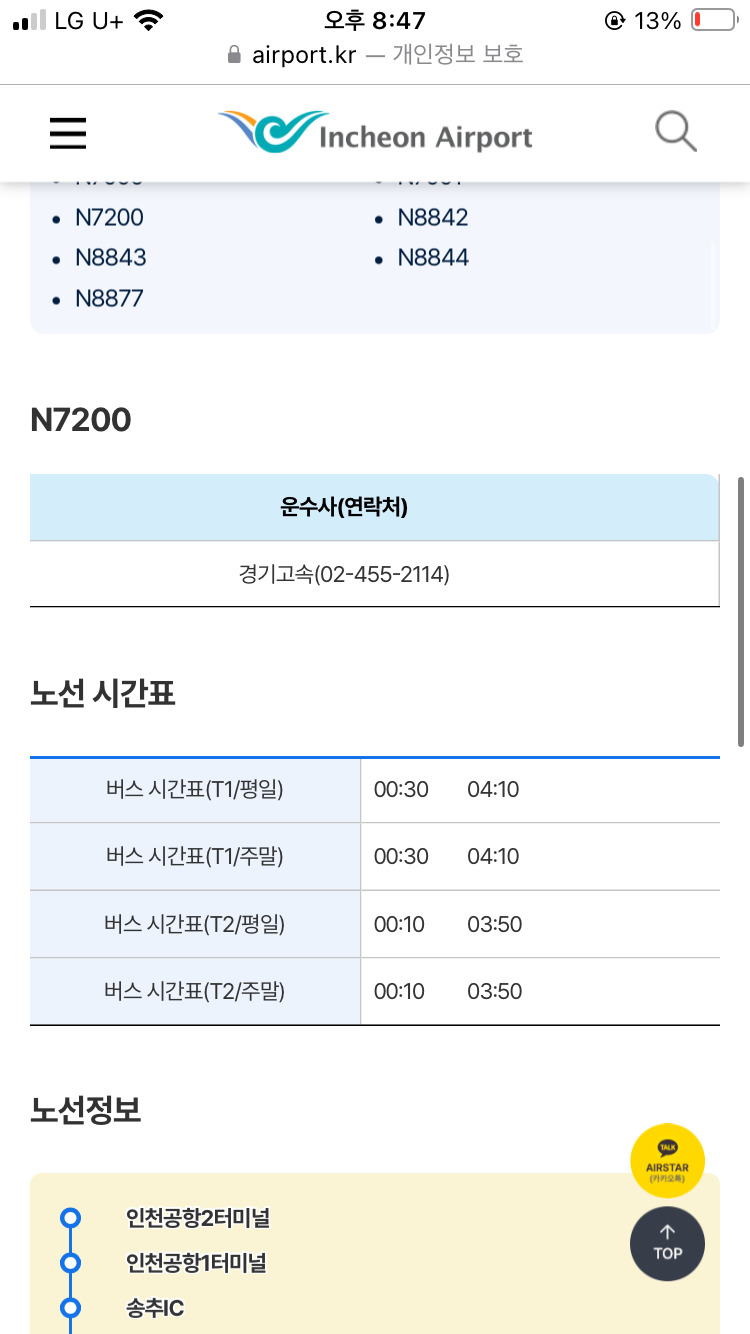
Task: Open the hamburger menu
Action: [x=68, y=133]
